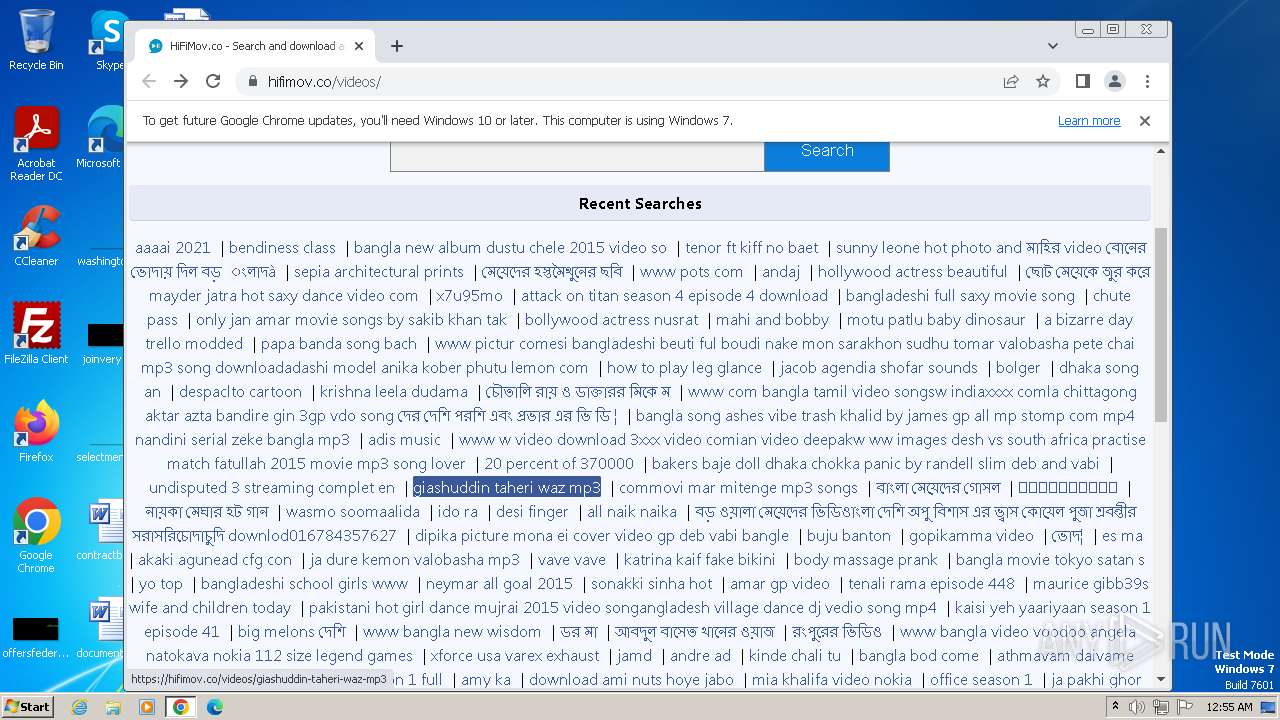Open 'aaaai 2021' recent search

pos(173,248)
